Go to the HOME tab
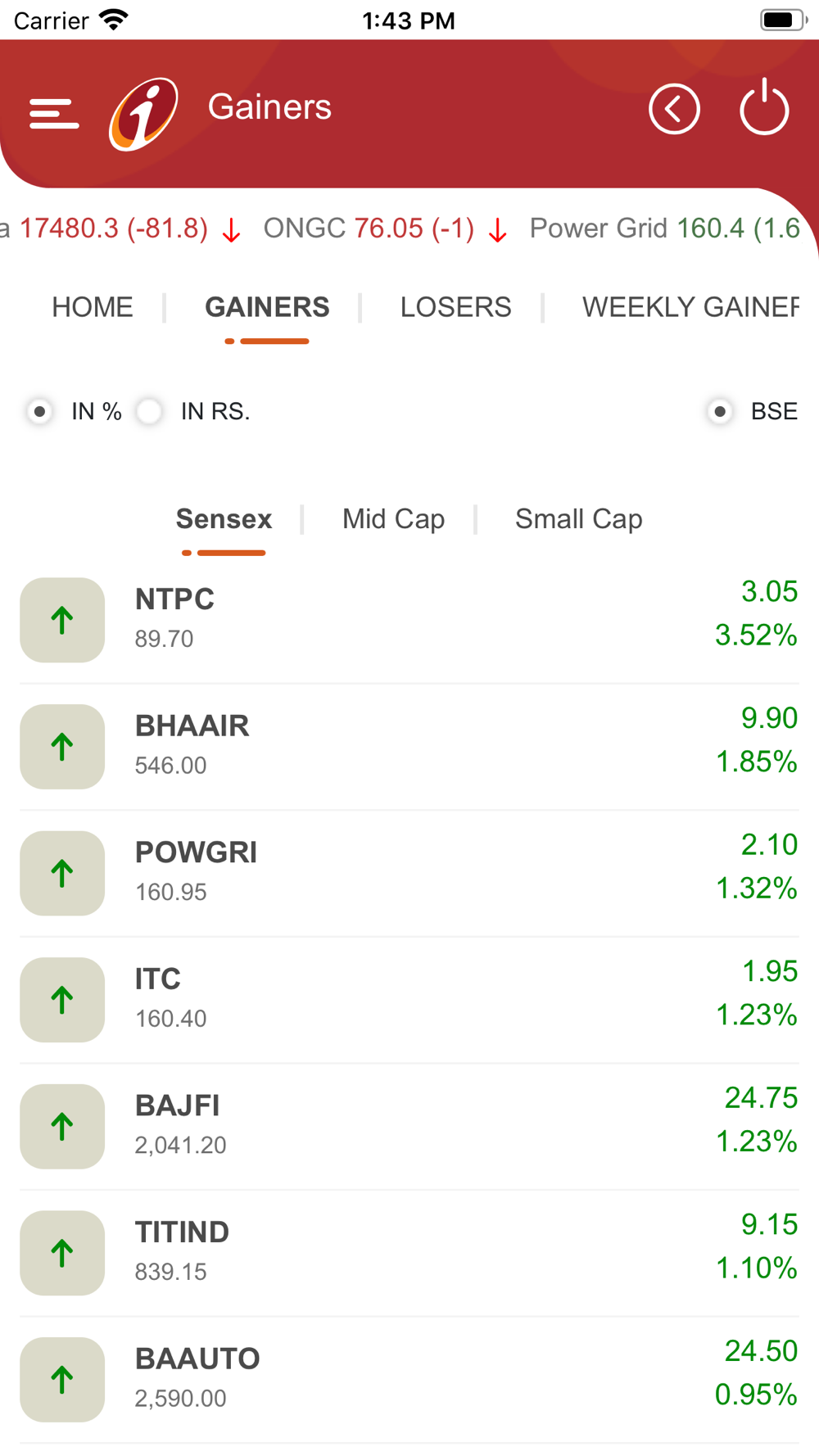Screen dimensions: 819x1456 93,307
